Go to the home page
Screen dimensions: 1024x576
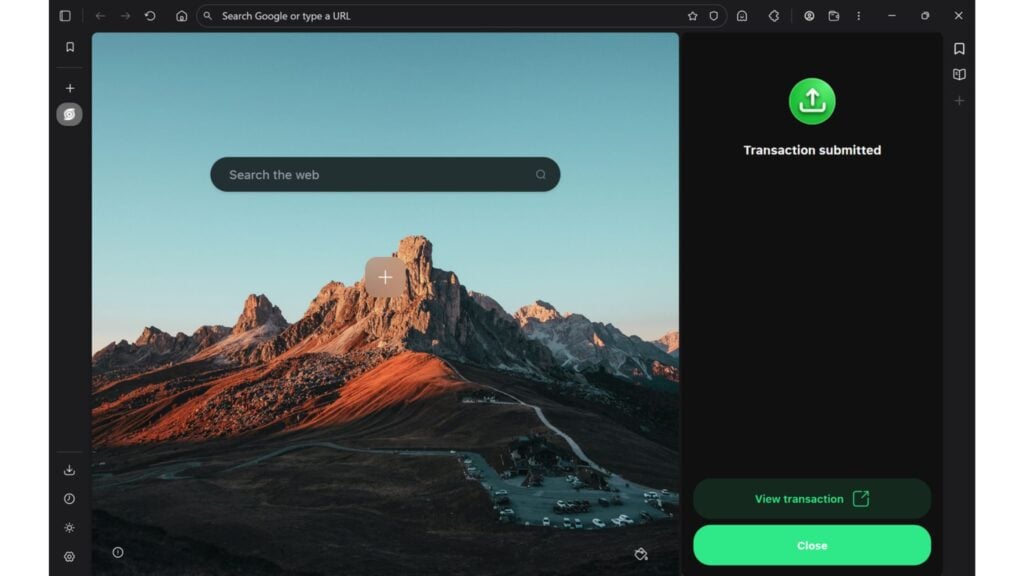(180, 16)
